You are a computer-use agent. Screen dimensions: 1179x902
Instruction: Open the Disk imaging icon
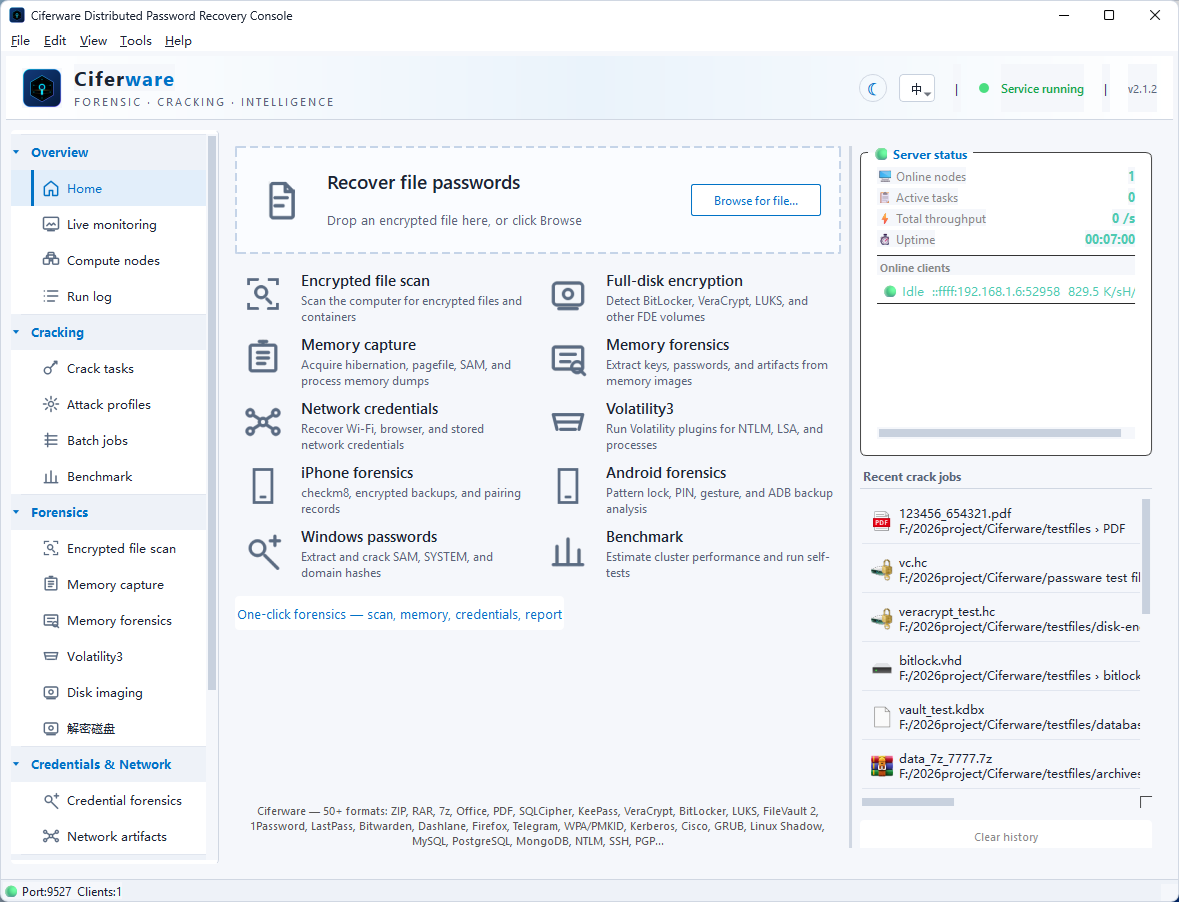50,692
